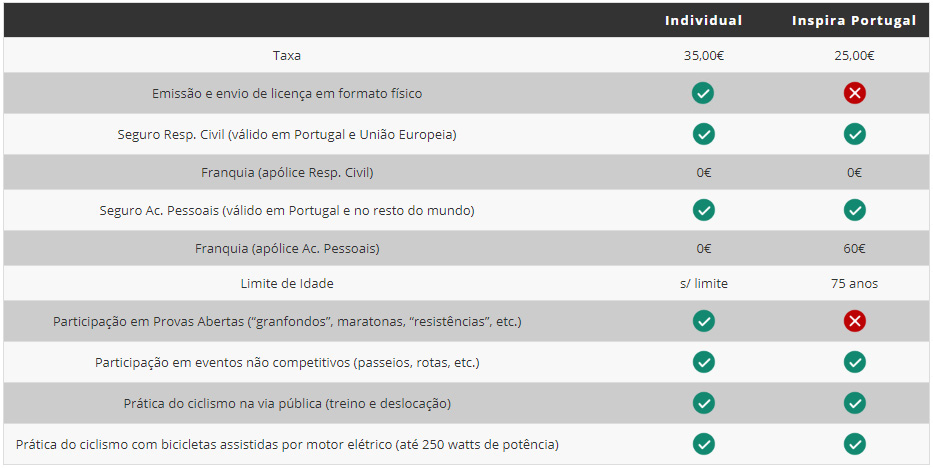Click Individual check for electric motor bicycles
This screenshot has height=468, width=933.
point(703,444)
